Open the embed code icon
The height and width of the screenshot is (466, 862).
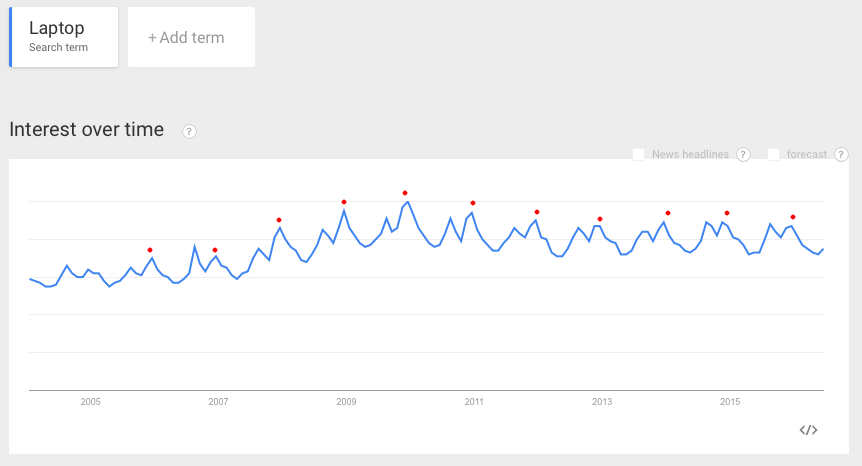click(809, 430)
